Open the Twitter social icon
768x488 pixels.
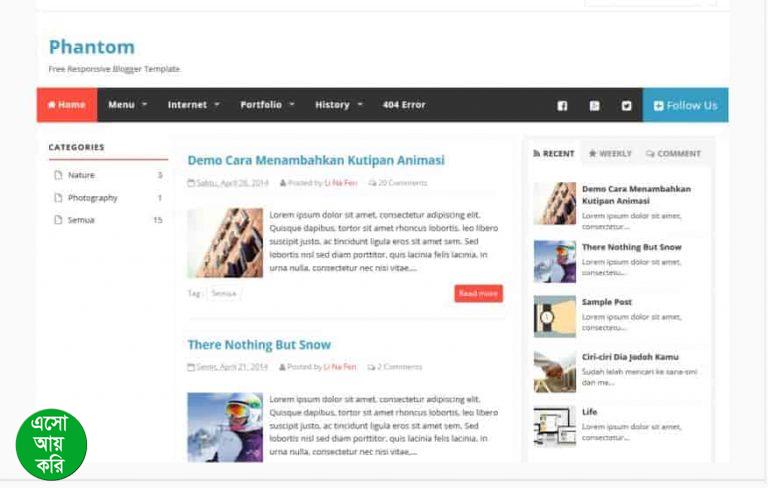[x=626, y=105]
